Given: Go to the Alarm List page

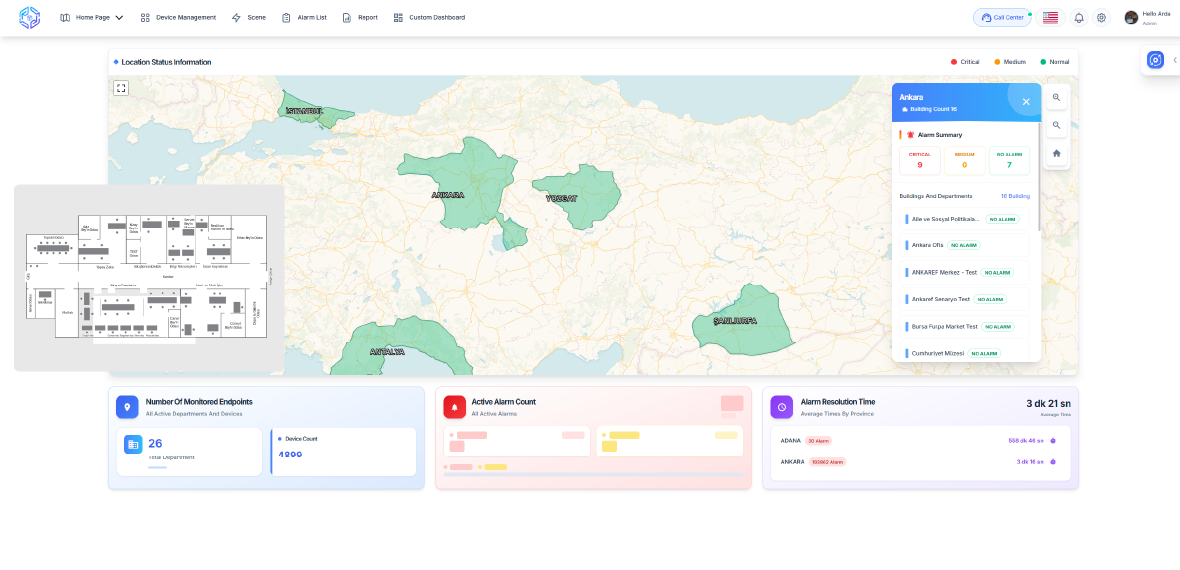Looking at the screenshot, I should pos(304,18).
